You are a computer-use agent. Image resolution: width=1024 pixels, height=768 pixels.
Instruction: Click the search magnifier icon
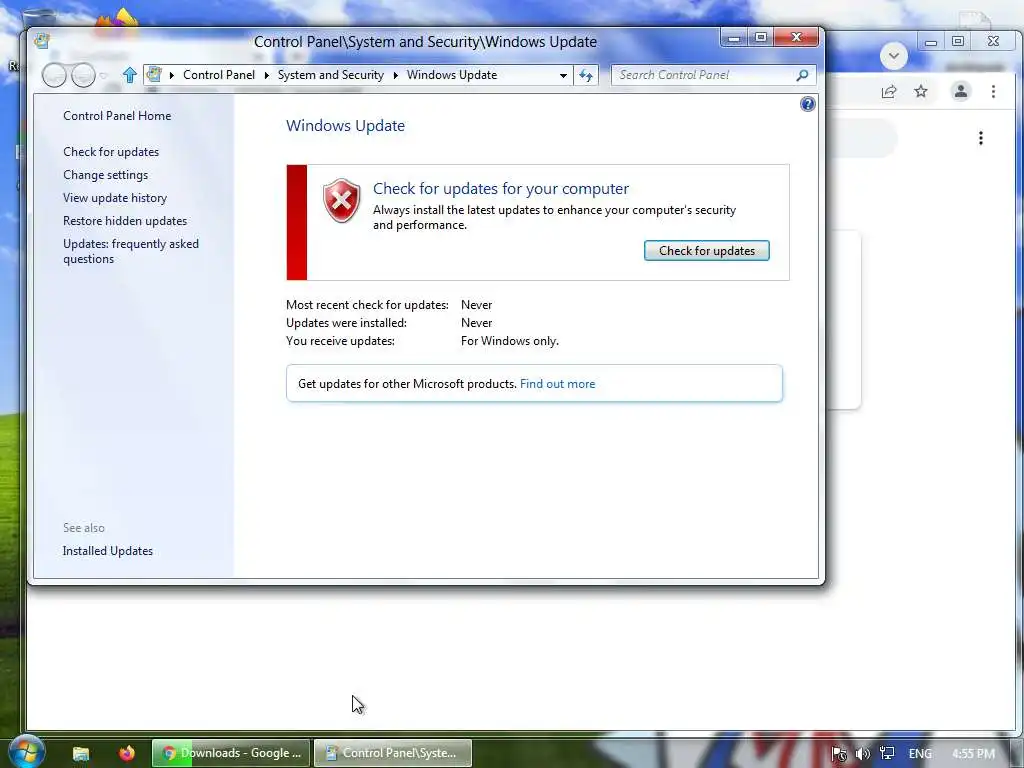pos(803,75)
